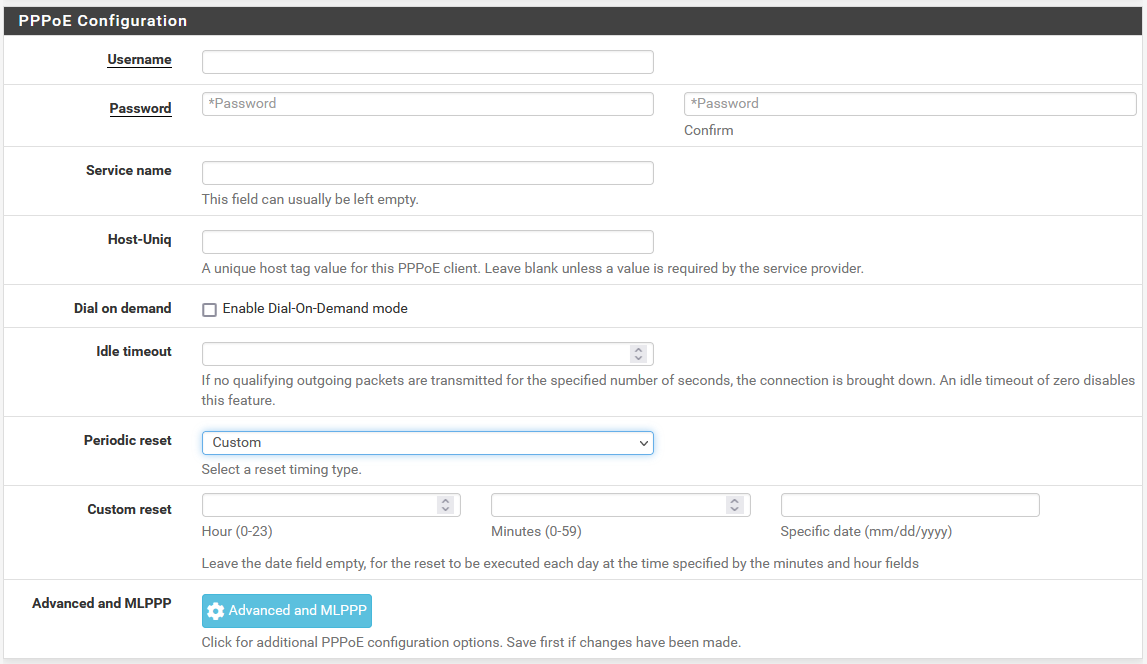Decrement the Hour value using down arrow
This screenshot has width=1147, height=664.
pos(445,509)
